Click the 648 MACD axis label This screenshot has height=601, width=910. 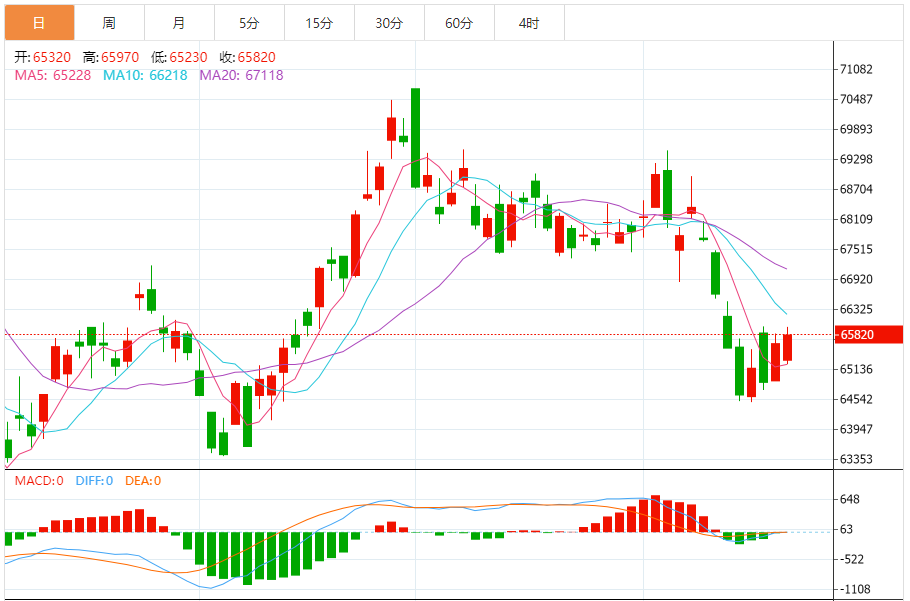click(x=850, y=499)
